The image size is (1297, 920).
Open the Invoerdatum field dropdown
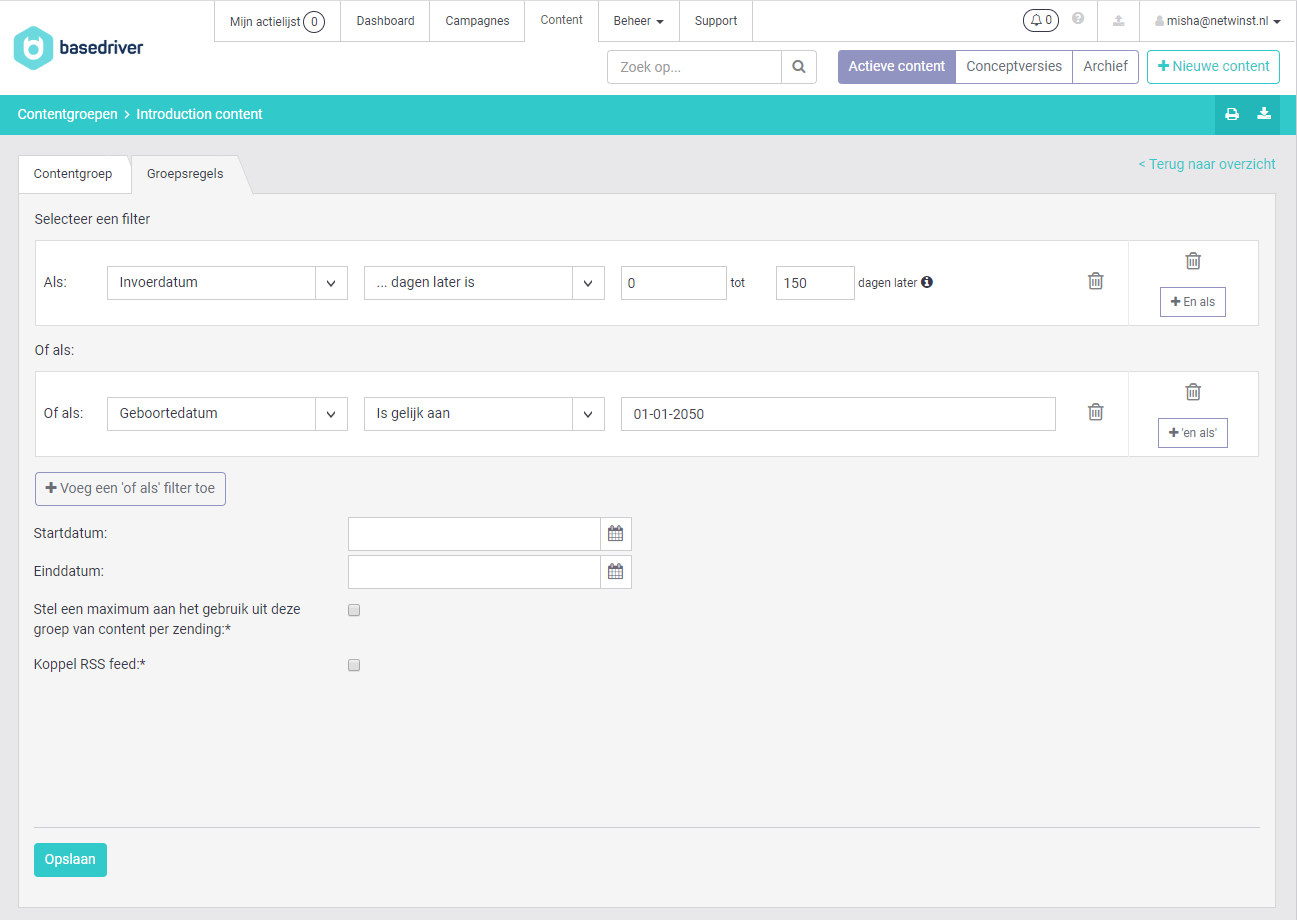(227, 283)
